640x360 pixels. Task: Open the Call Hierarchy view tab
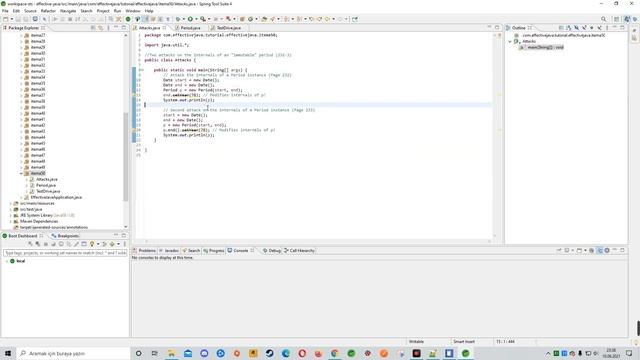(x=299, y=250)
